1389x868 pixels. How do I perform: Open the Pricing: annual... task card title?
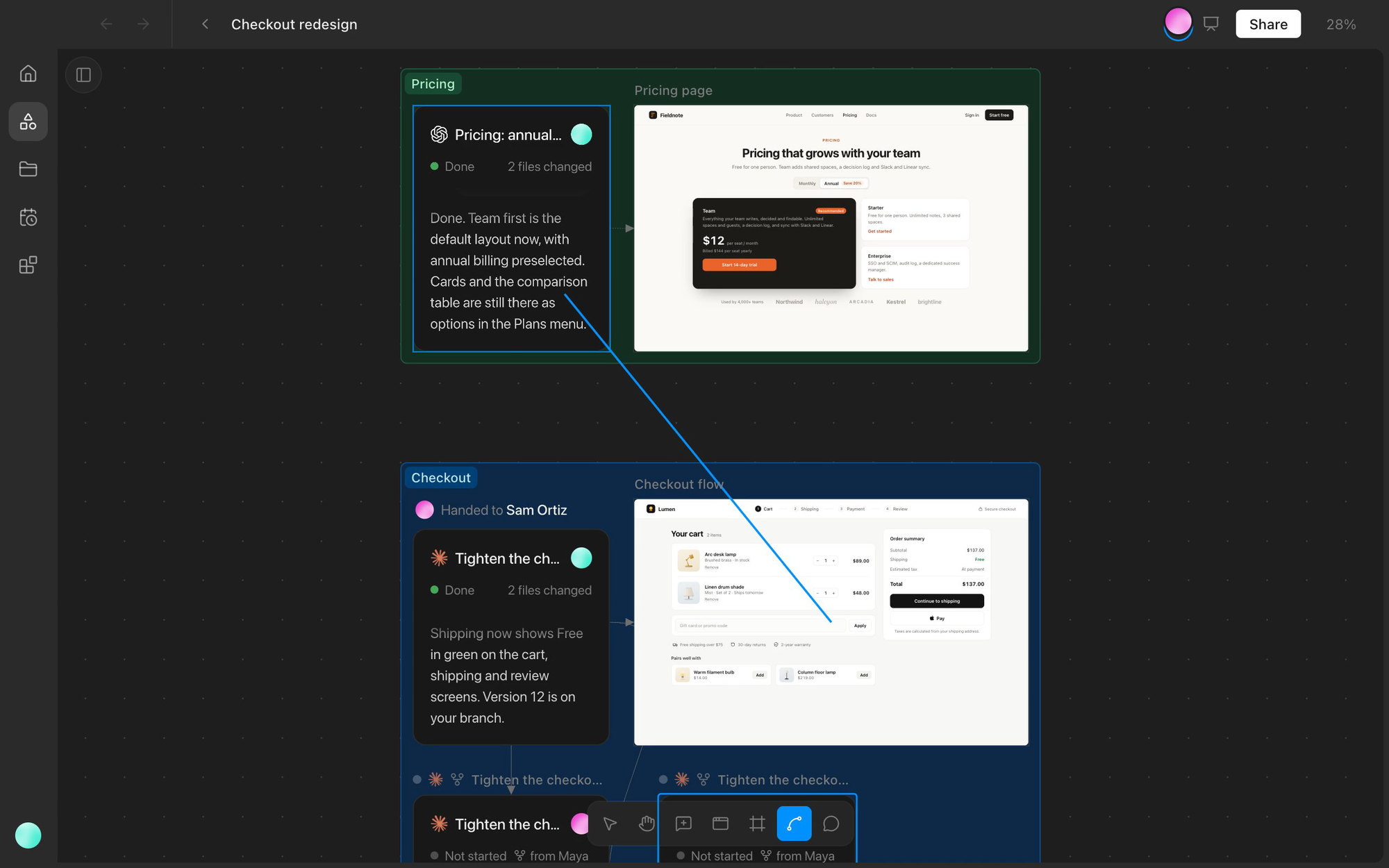(x=508, y=135)
